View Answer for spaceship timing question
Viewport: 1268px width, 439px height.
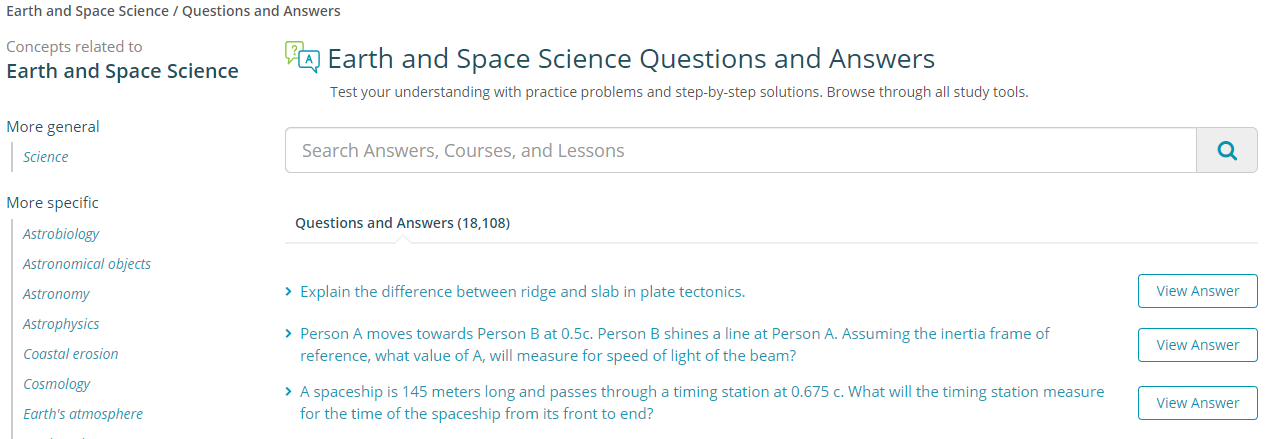(x=1198, y=403)
